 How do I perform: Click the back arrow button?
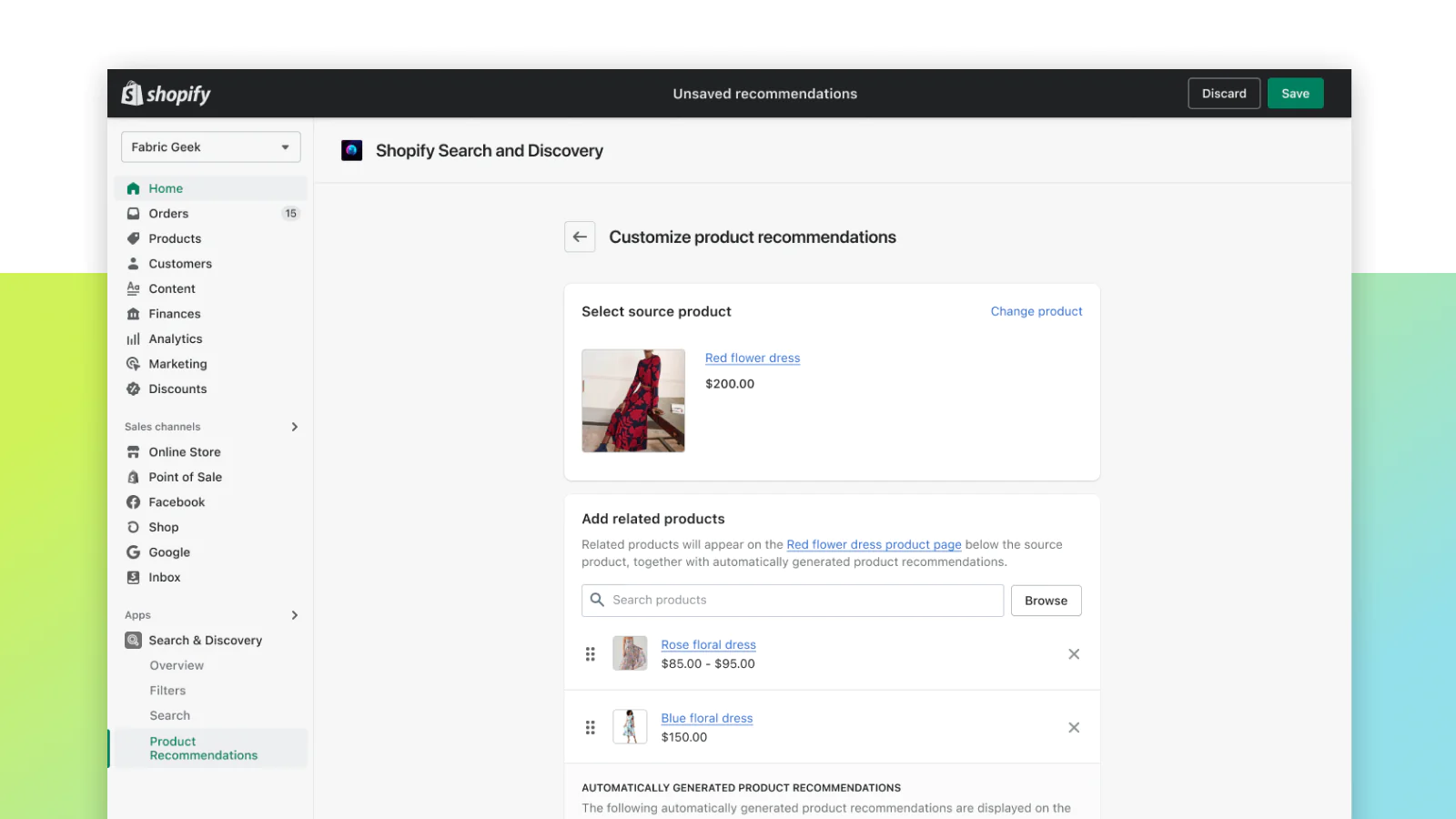click(x=580, y=237)
